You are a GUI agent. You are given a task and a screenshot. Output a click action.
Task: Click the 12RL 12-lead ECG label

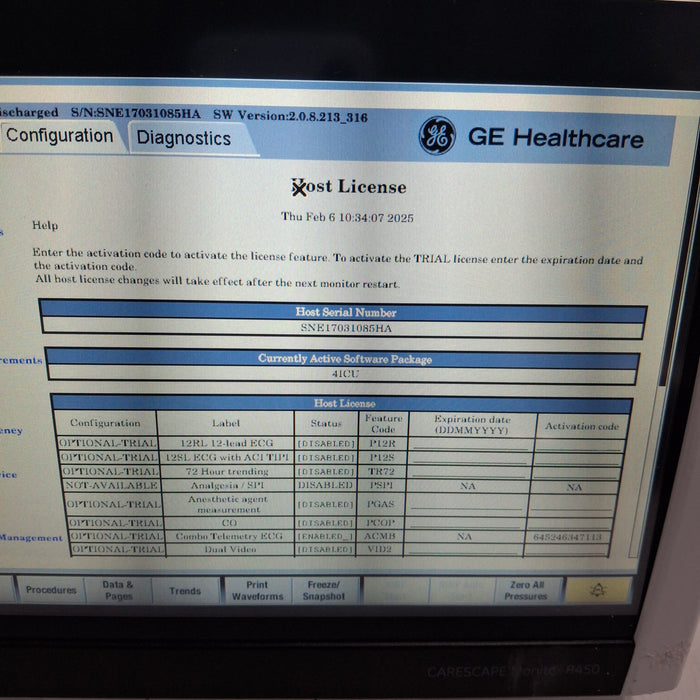tap(226, 443)
